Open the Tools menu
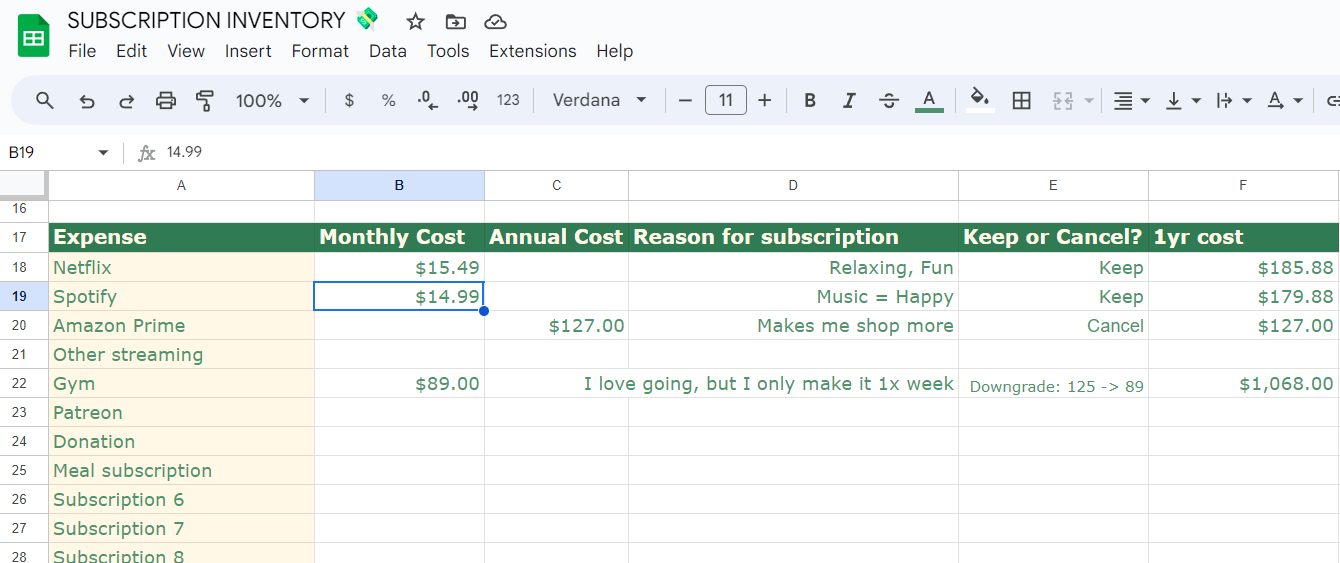The width and height of the screenshot is (1340, 563). tap(448, 51)
